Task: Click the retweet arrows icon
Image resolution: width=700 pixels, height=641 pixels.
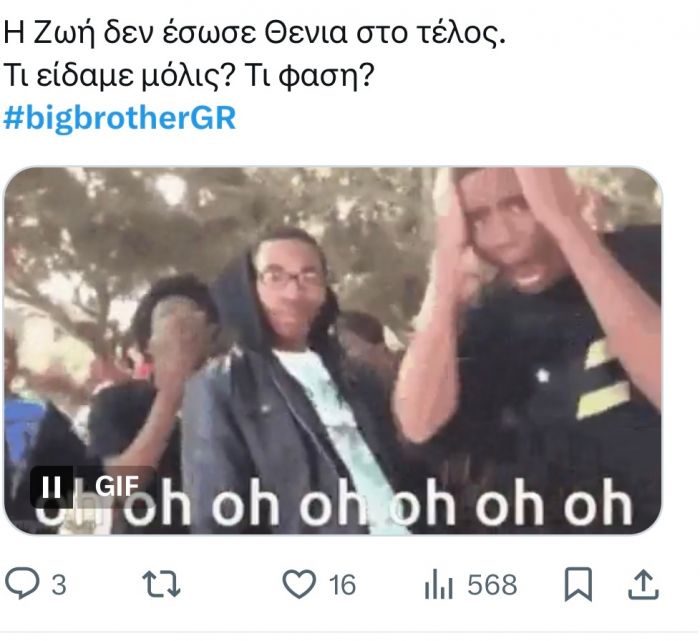Action: point(161,584)
